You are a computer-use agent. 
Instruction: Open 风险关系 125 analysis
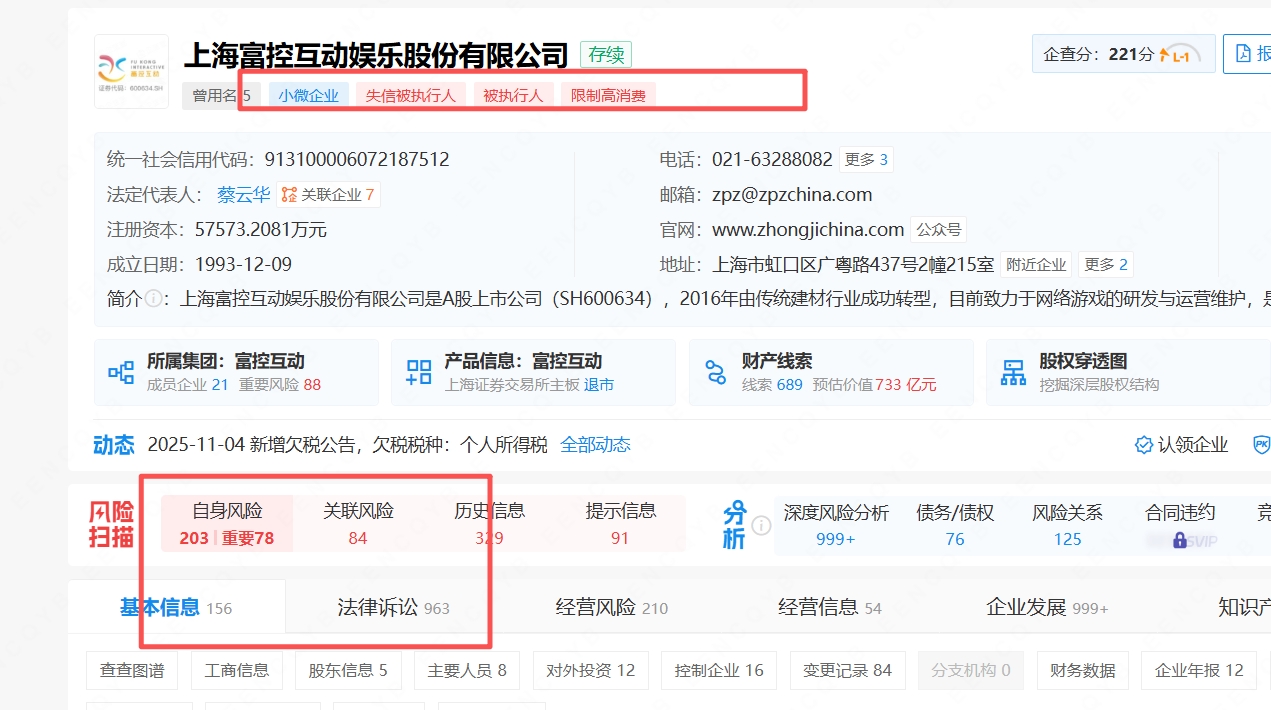coord(1067,525)
